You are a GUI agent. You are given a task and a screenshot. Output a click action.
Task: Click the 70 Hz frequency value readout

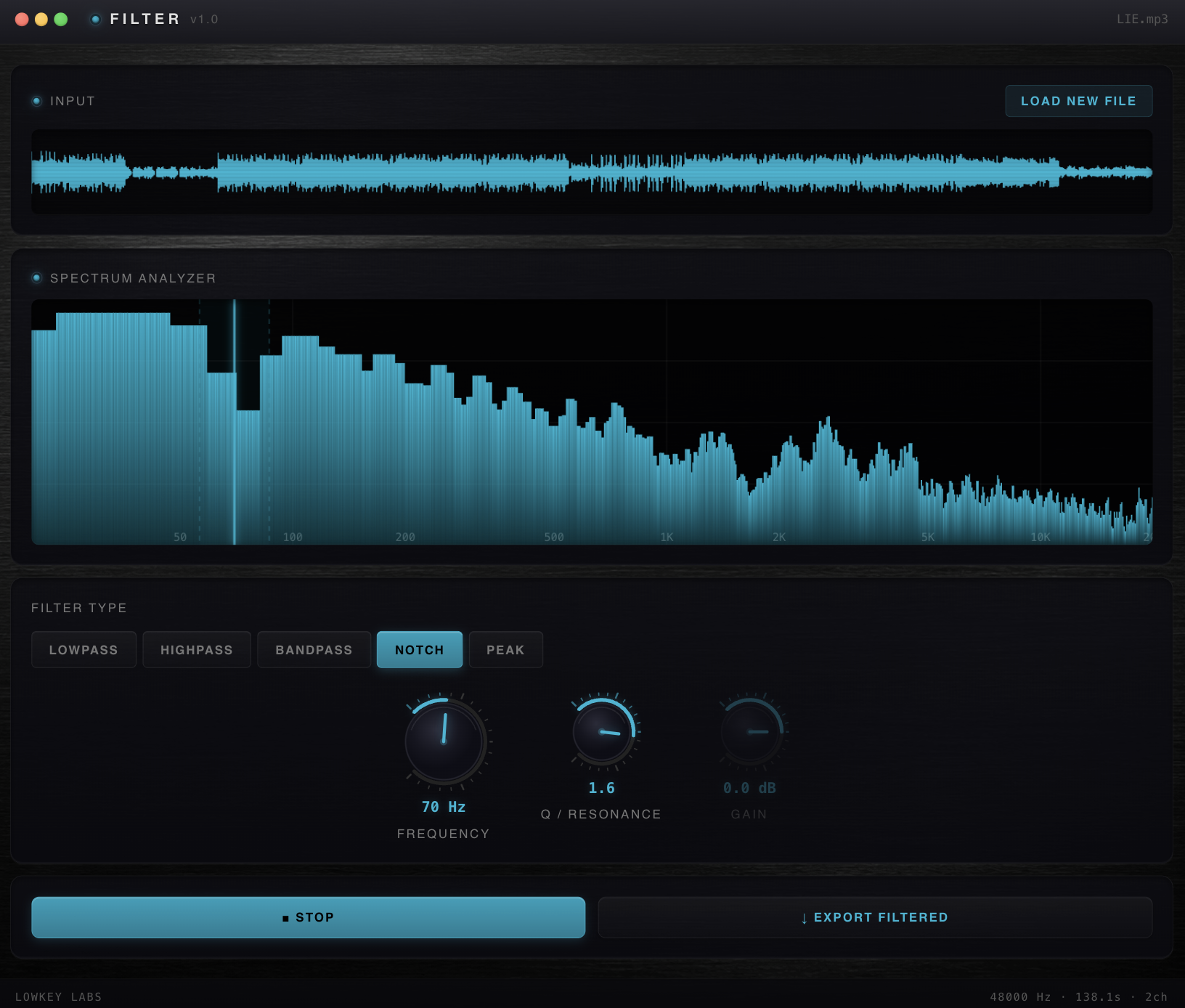pos(444,807)
